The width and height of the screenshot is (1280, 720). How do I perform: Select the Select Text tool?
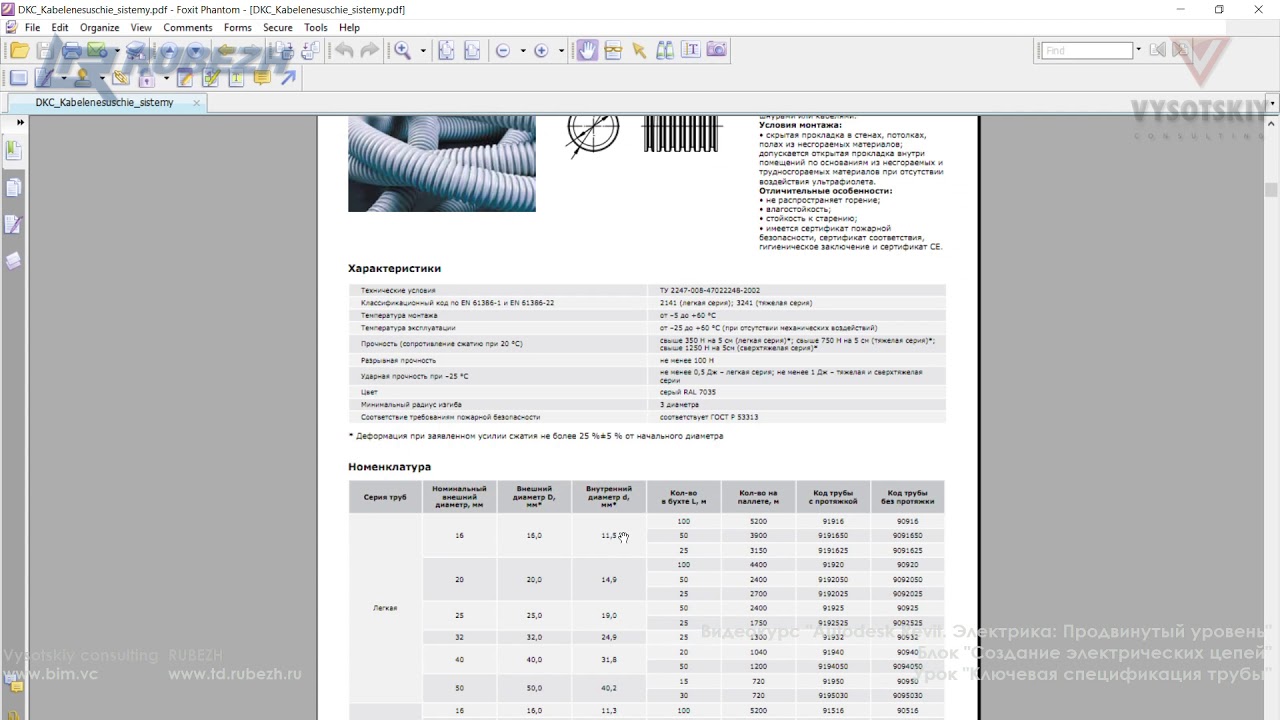691,51
